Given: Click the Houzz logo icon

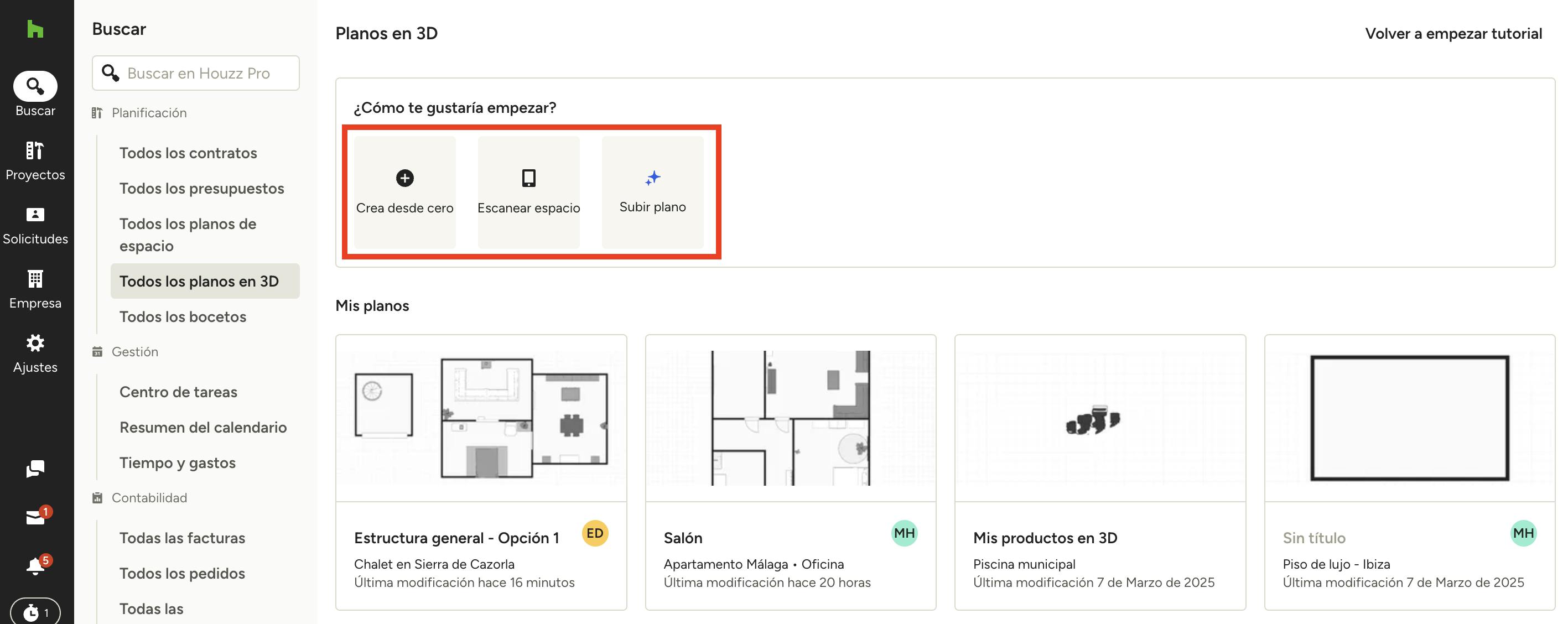Looking at the screenshot, I should pyautogui.click(x=35, y=29).
